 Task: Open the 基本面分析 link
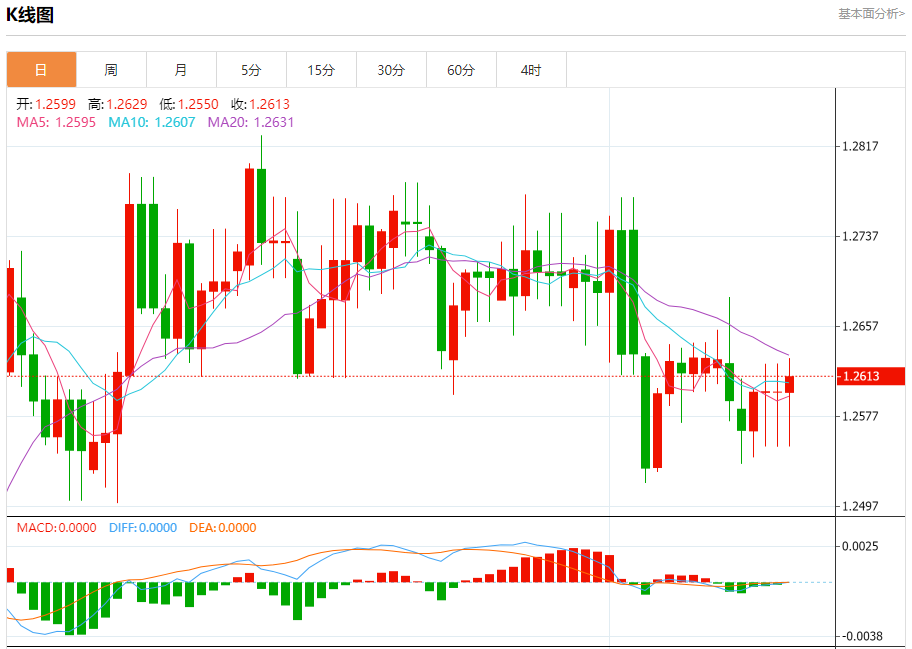click(871, 13)
